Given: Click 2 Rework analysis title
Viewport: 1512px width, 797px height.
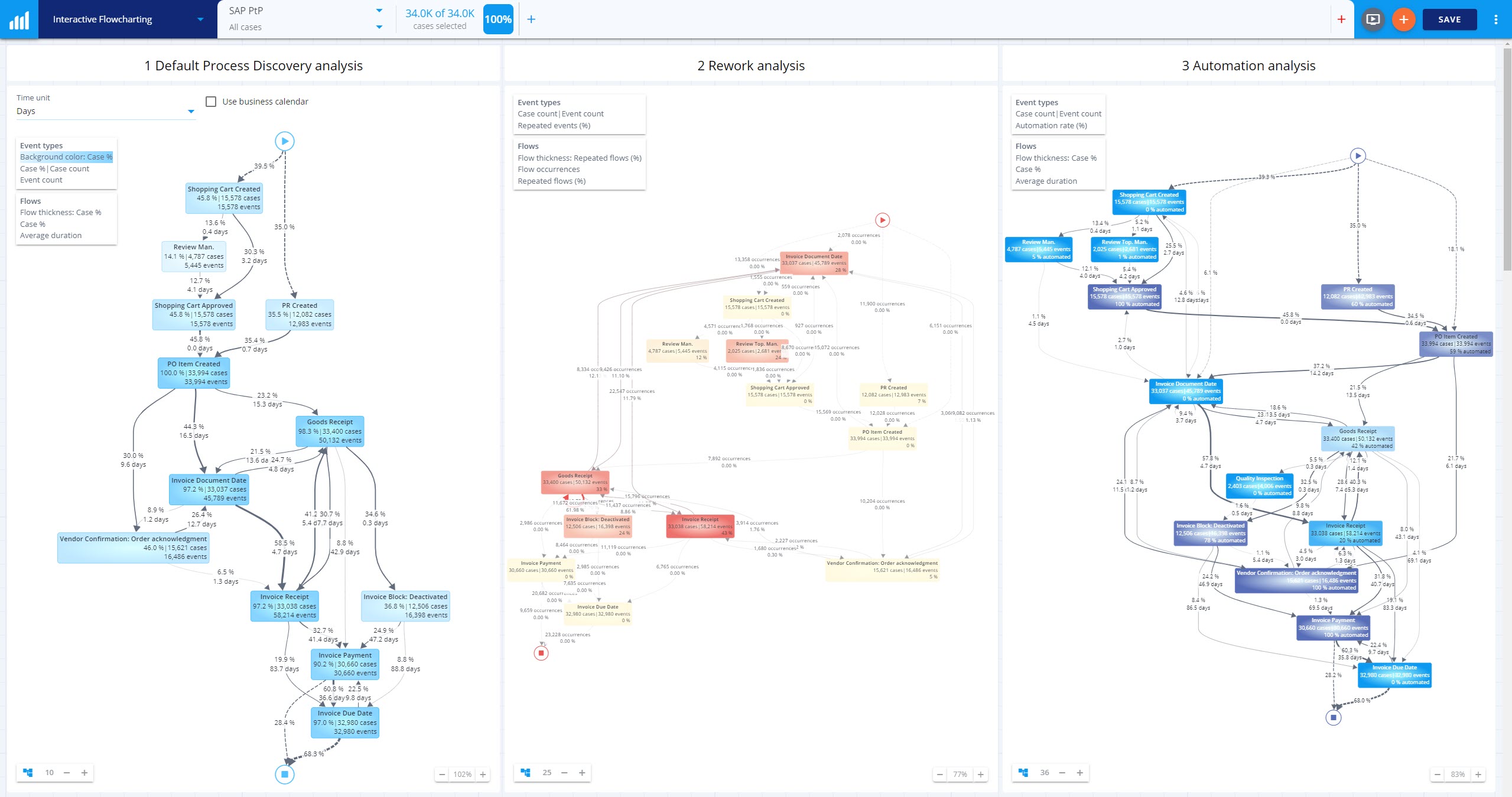Looking at the screenshot, I should 751,66.
